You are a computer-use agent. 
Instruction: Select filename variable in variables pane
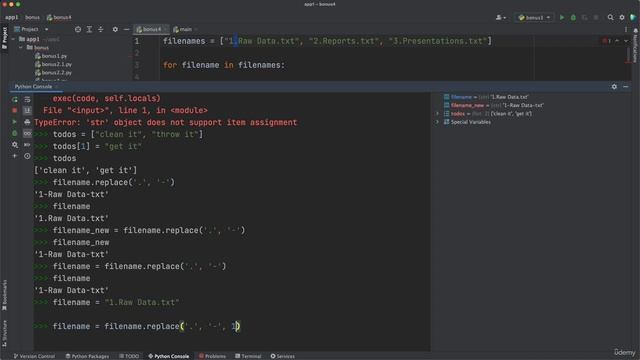coord(486,97)
